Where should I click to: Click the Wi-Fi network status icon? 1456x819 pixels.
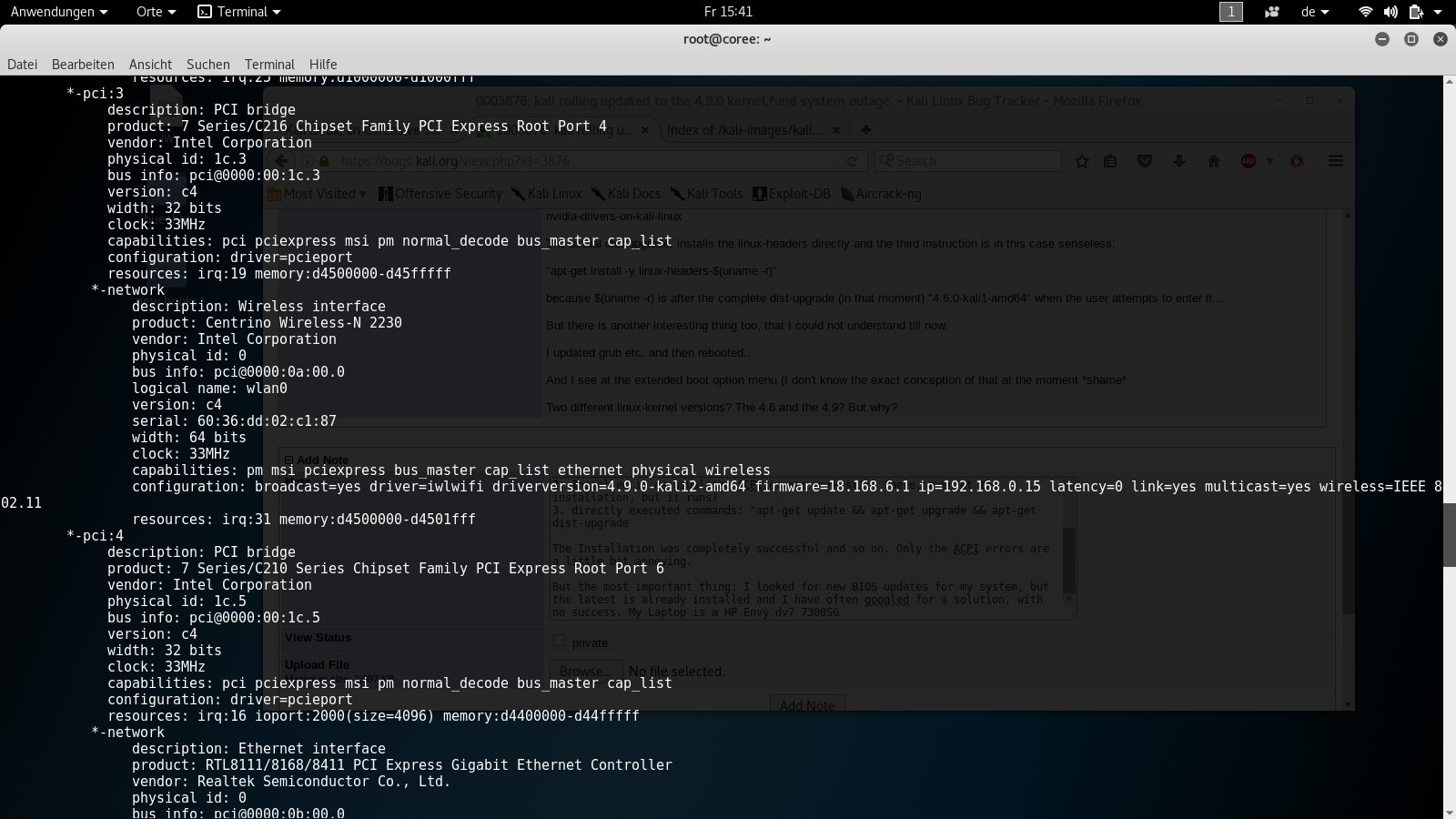tap(1365, 12)
